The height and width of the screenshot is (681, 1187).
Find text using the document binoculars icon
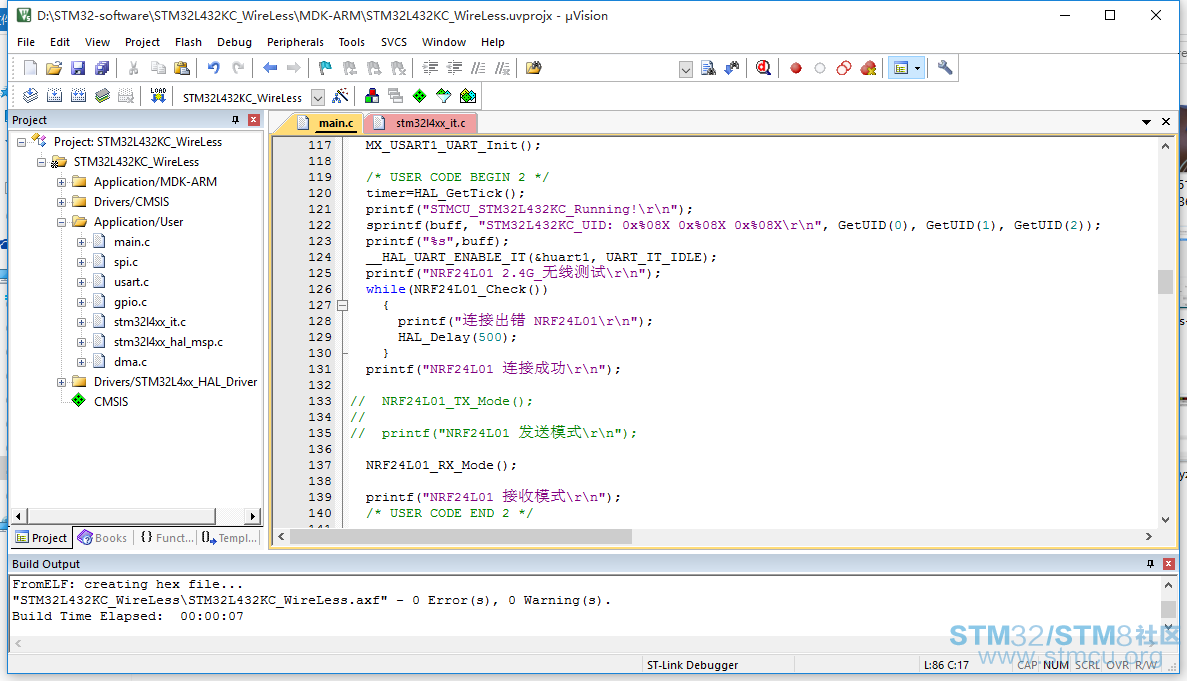708,68
